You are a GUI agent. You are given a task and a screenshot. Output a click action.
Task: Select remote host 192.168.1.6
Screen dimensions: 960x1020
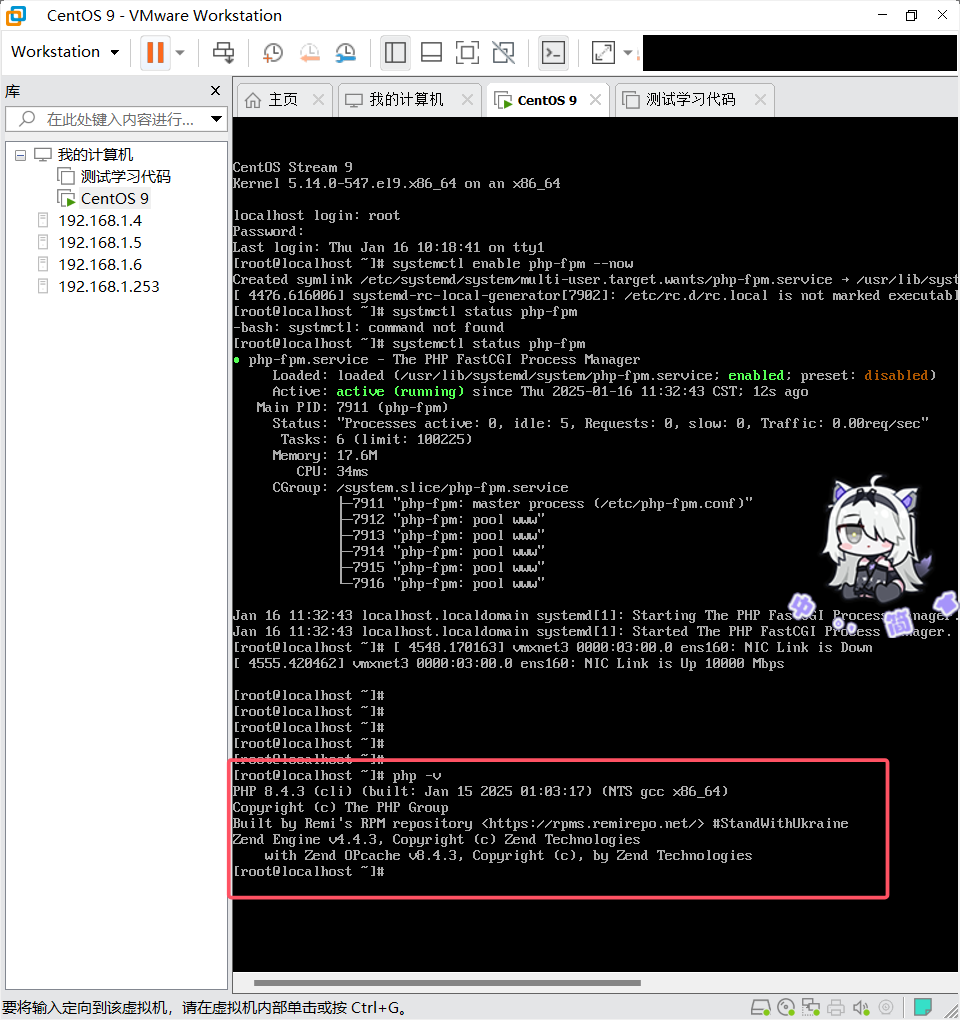pyautogui.click(x=100, y=265)
